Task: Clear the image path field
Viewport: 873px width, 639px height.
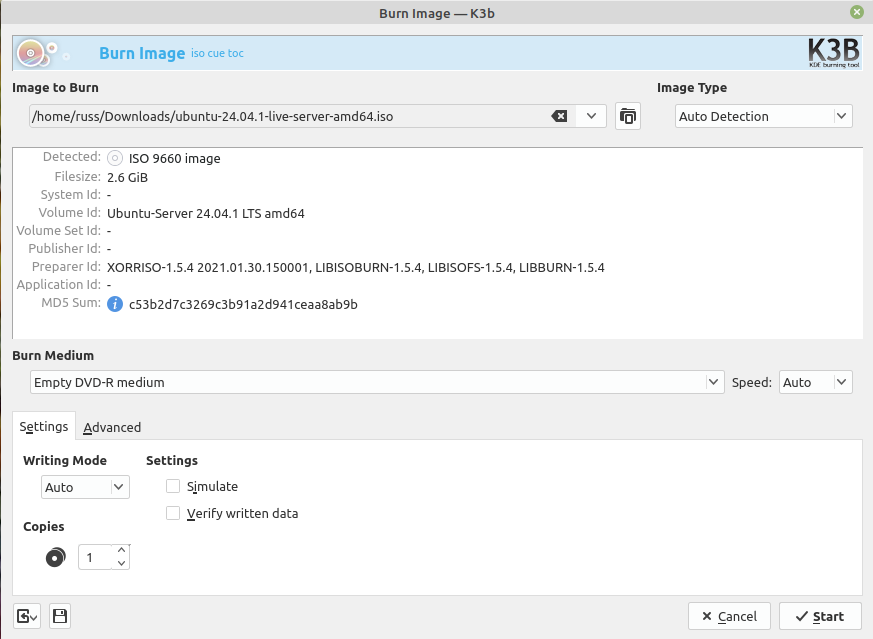Action: pos(559,116)
